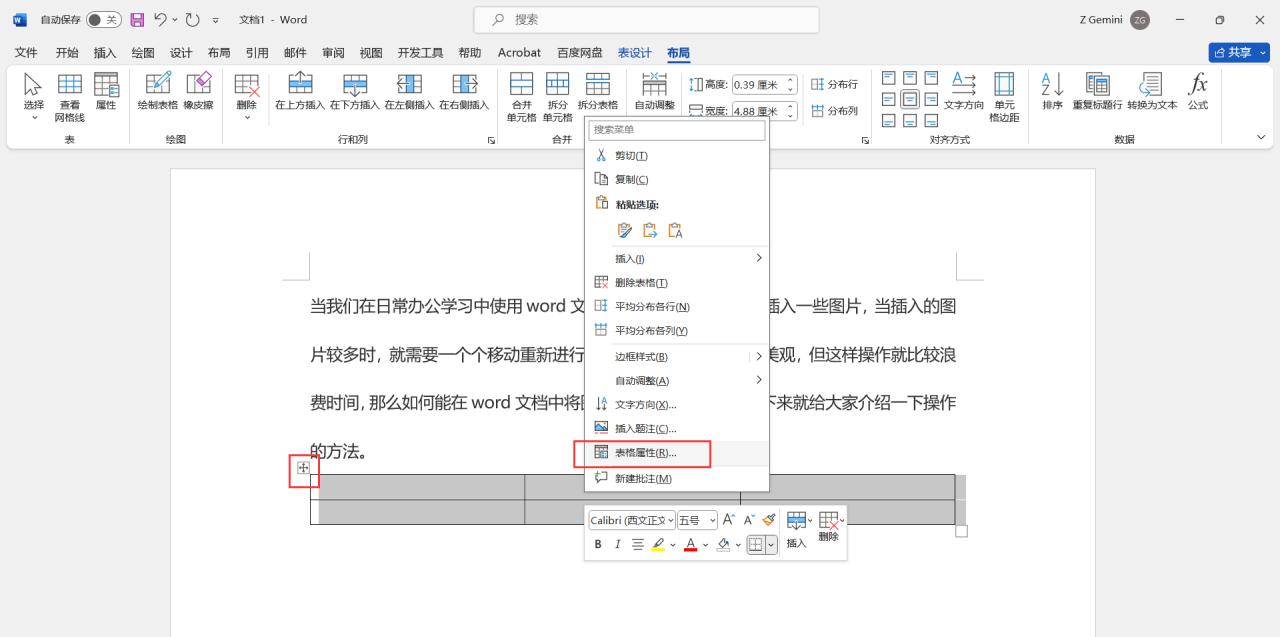Open the 表设计 tab

634,53
